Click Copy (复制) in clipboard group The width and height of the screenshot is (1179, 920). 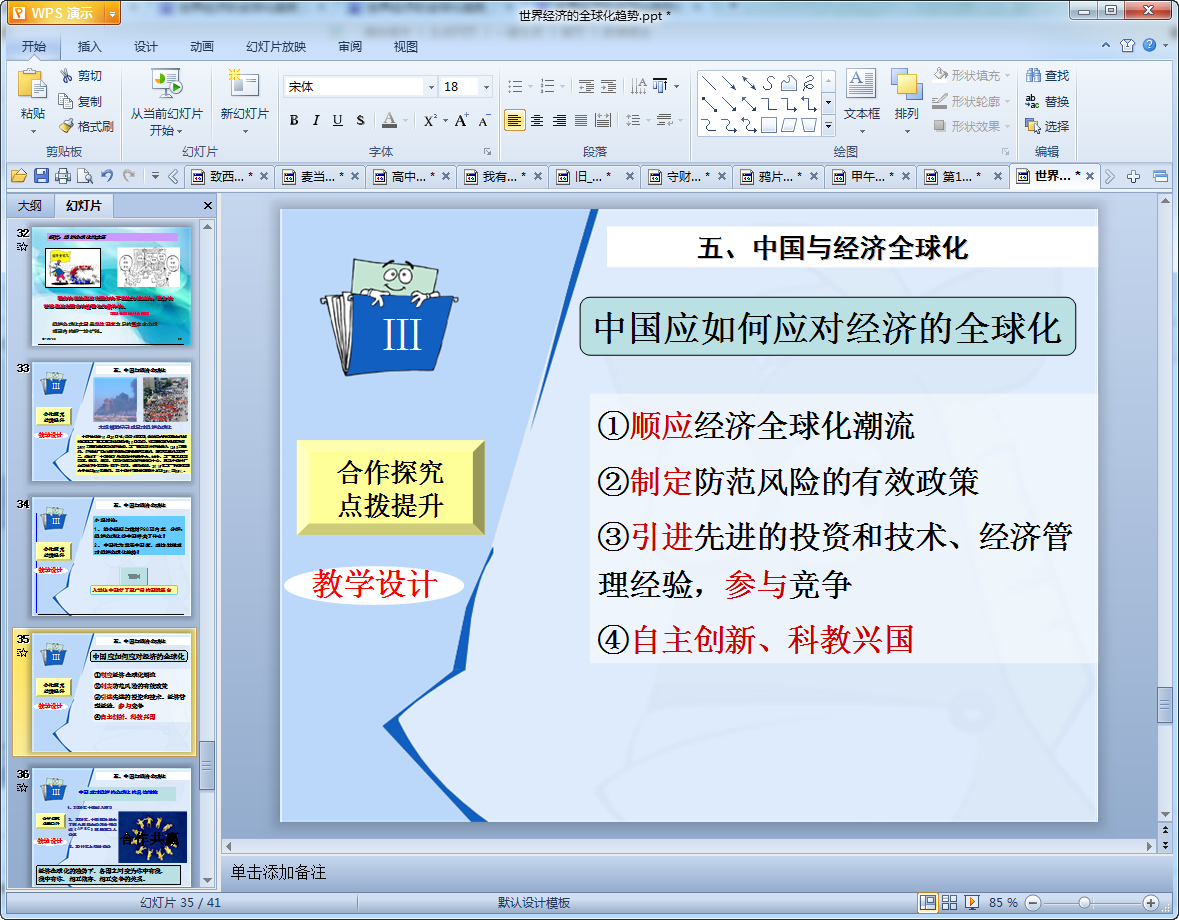click(x=80, y=101)
